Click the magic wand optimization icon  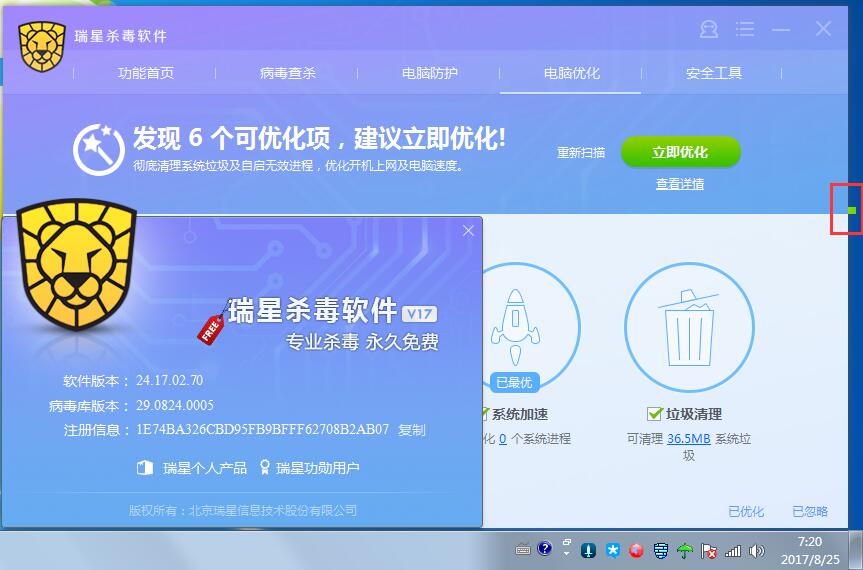point(99,150)
